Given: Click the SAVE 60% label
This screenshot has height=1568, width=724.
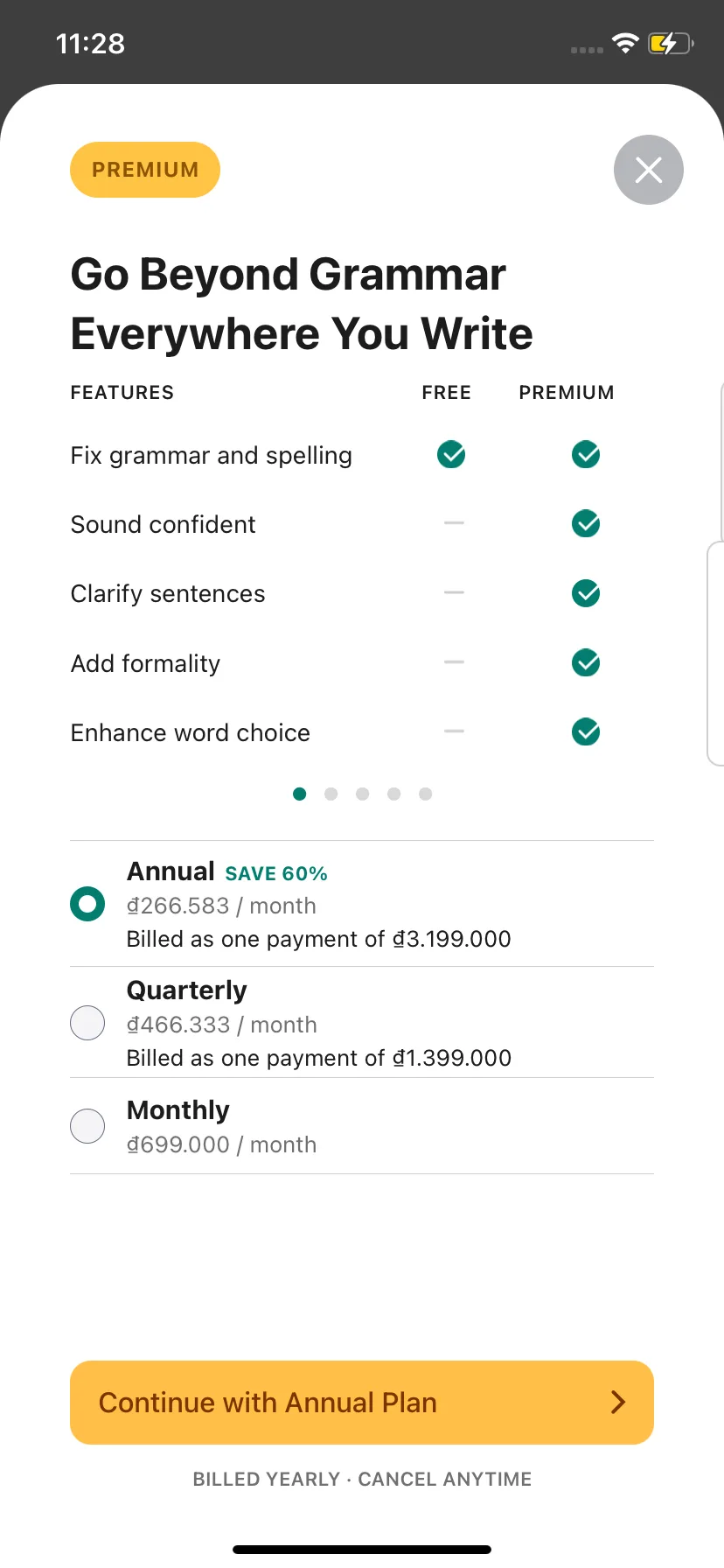Looking at the screenshot, I should [276, 873].
